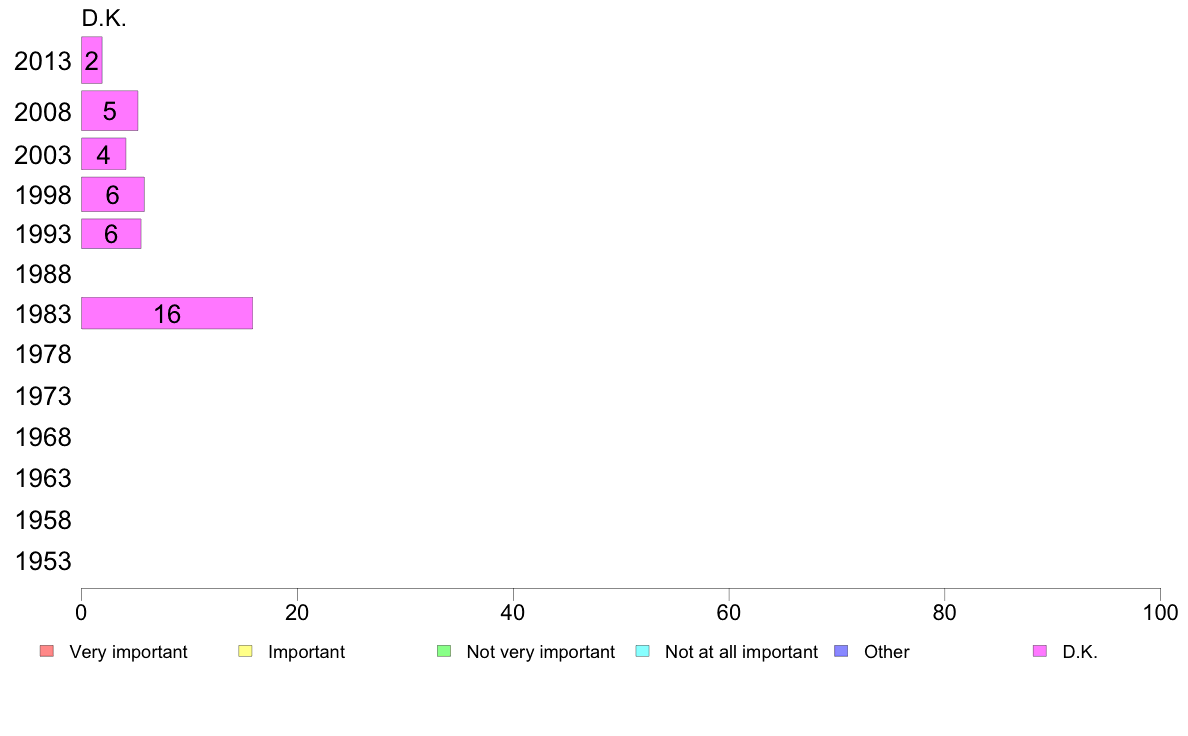Viewport: 1188px width, 736px height.
Task: Click the Not at all important legend text
Action: point(741,652)
